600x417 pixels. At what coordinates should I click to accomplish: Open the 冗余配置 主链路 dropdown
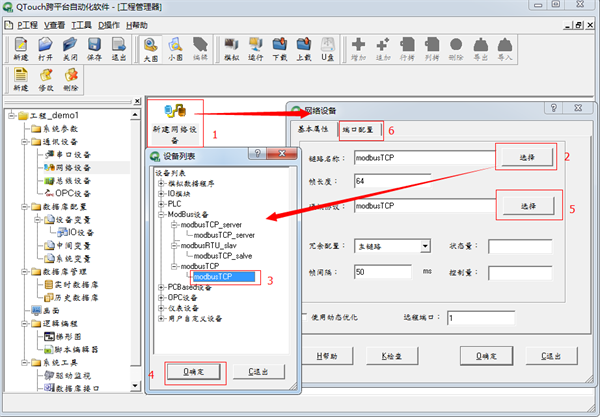point(425,245)
